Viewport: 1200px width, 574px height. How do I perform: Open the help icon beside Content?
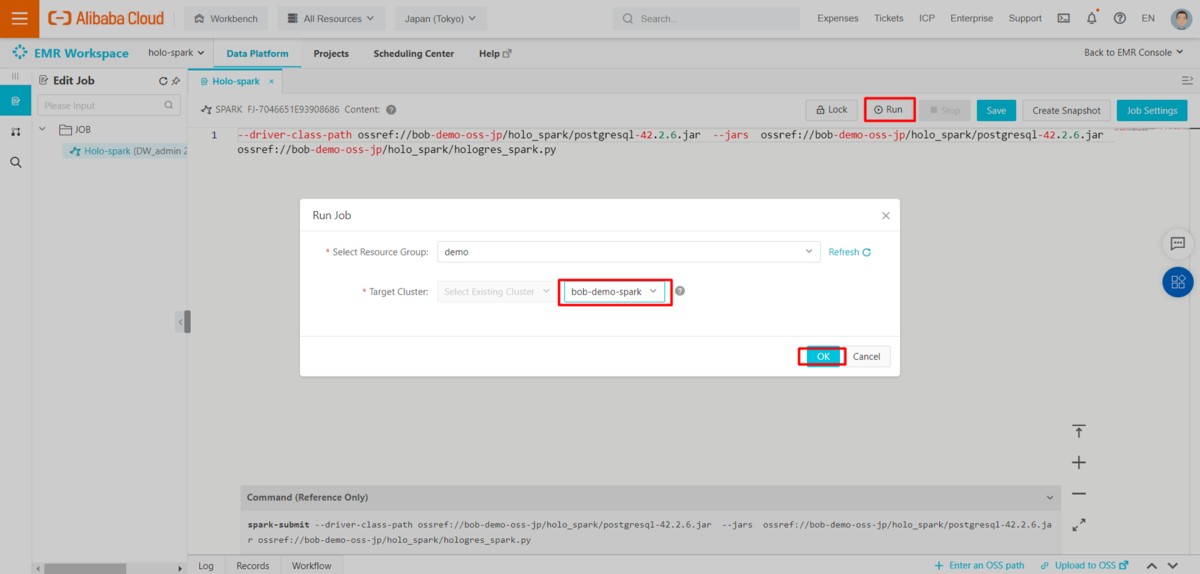click(x=391, y=110)
